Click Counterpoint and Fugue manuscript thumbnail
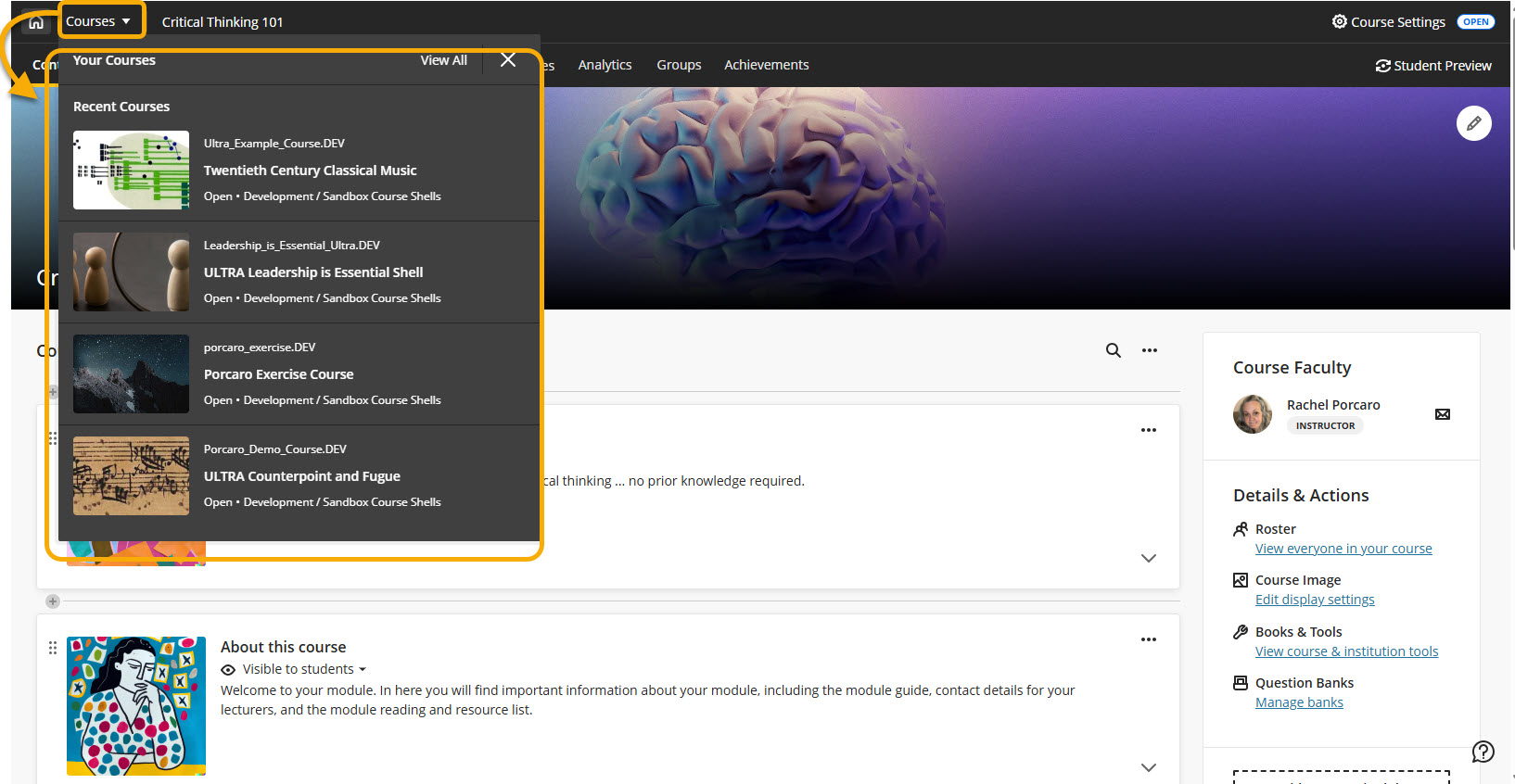This screenshot has width=1515, height=784. tap(131, 476)
